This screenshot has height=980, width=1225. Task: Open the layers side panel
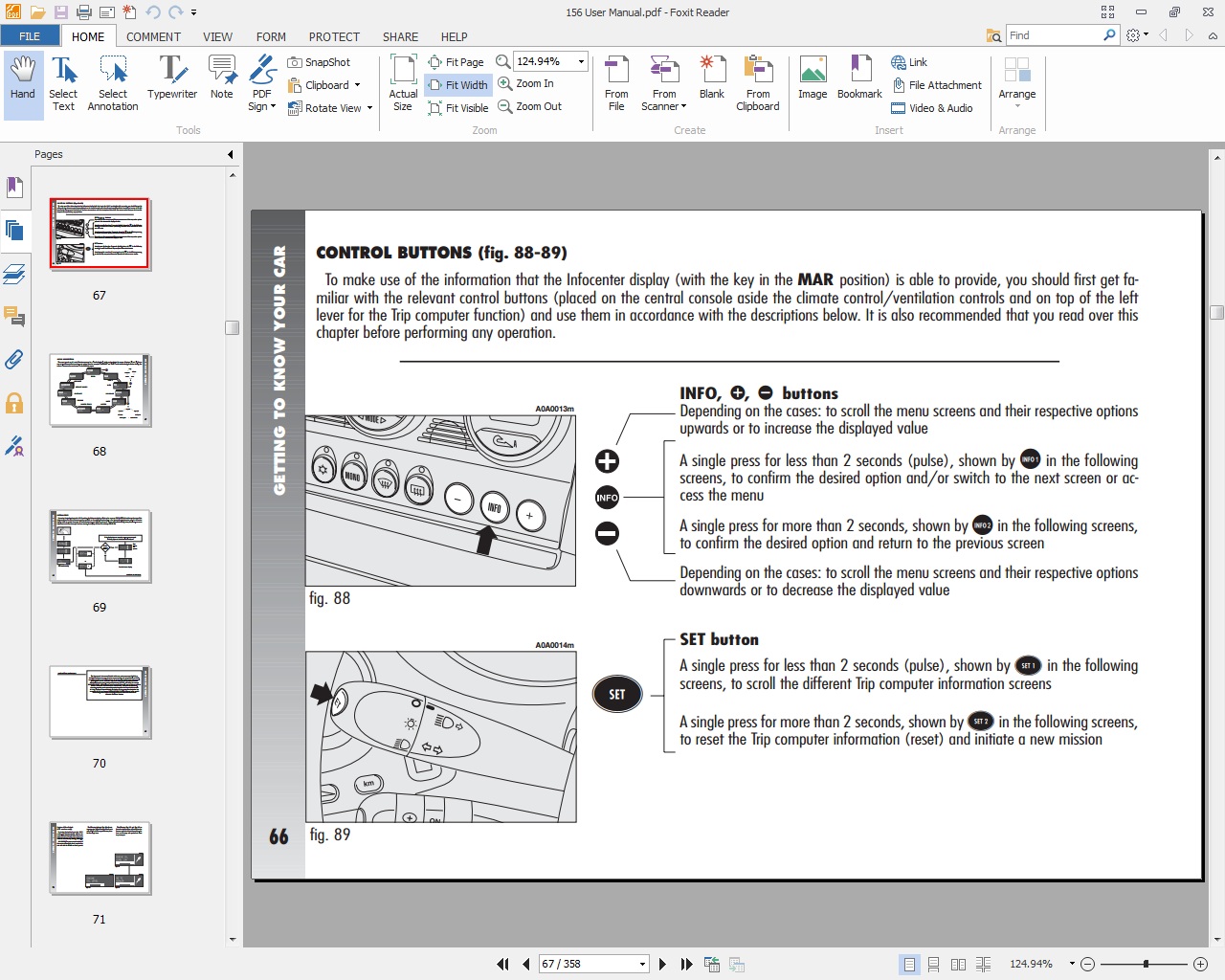click(x=14, y=274)
